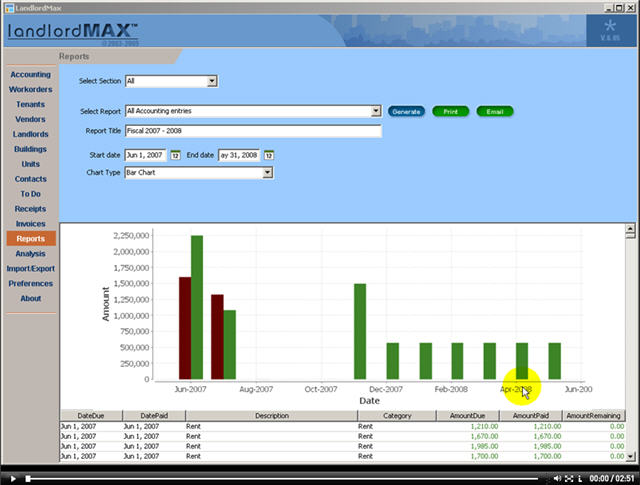Sort by AmountDue column header
Screen dimensions: 640x485
(468, 416)
